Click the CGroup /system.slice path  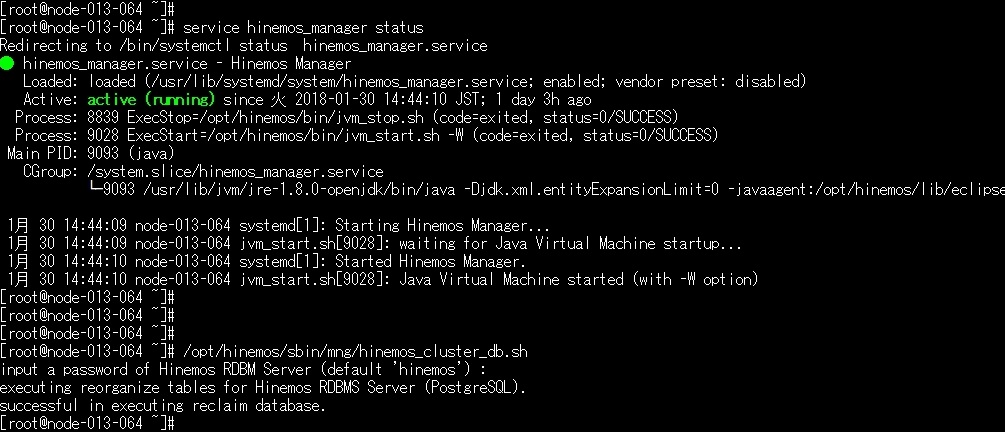pyautogui.click(x=235, y=171)
